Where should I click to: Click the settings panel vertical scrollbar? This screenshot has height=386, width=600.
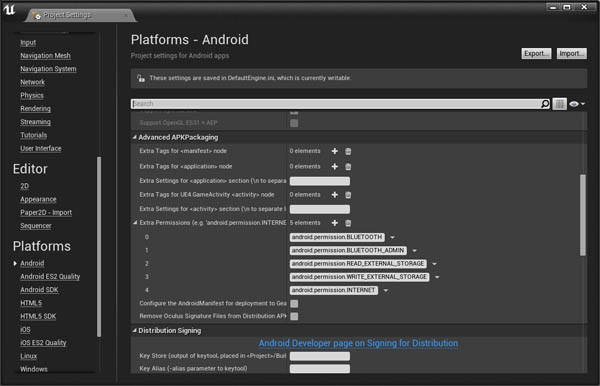[x=583, y=215]
